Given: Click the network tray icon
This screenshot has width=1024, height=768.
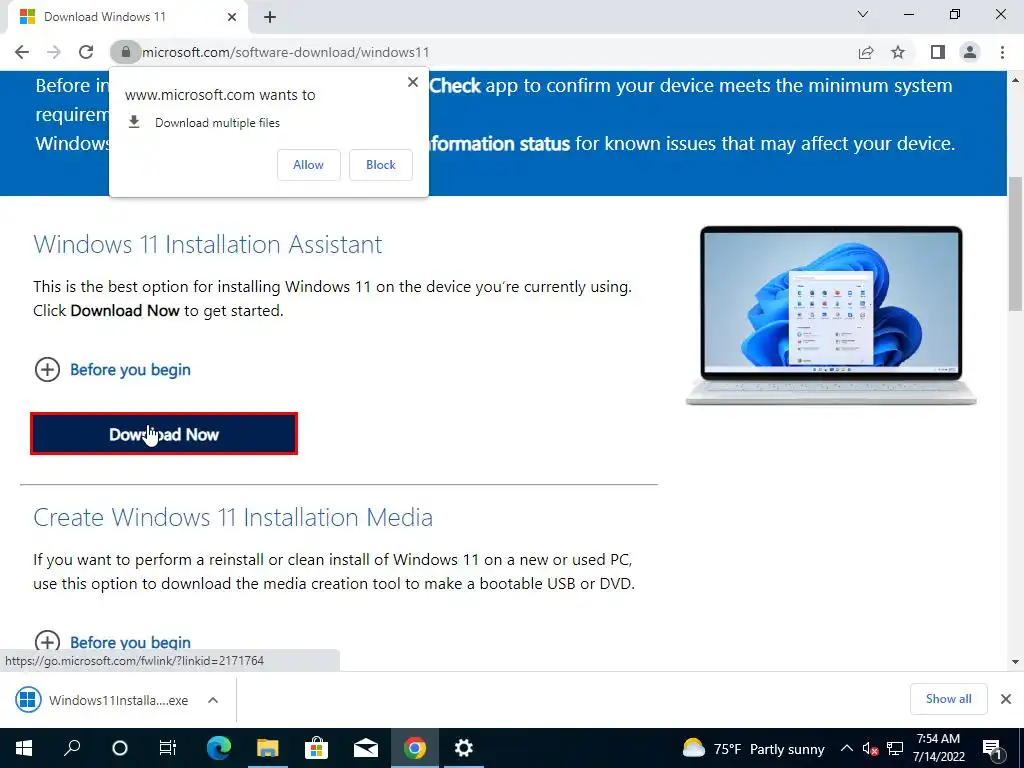Looking at the screenshot, I should [895, 749].
